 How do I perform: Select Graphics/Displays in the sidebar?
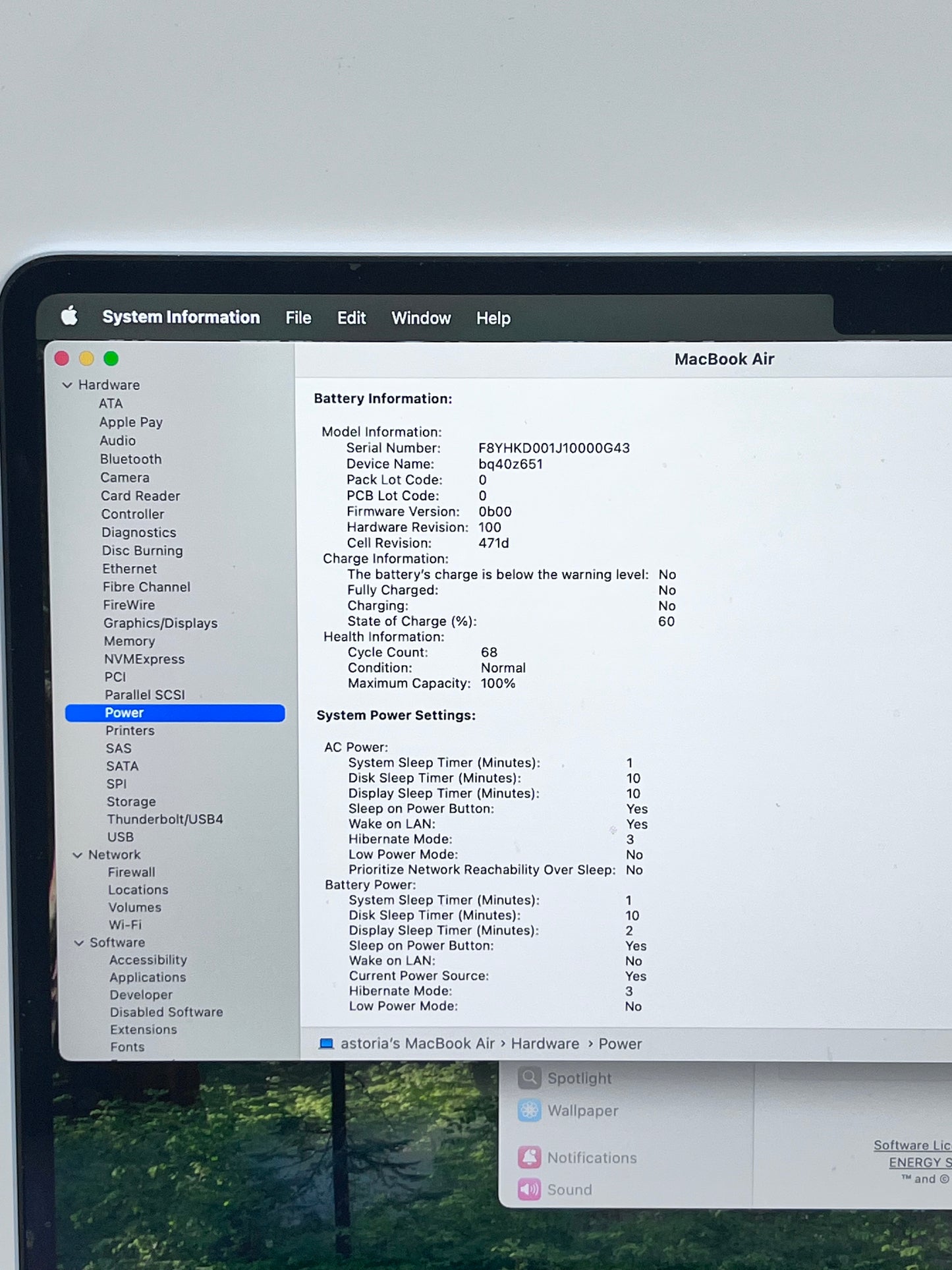tap(161, 623)
